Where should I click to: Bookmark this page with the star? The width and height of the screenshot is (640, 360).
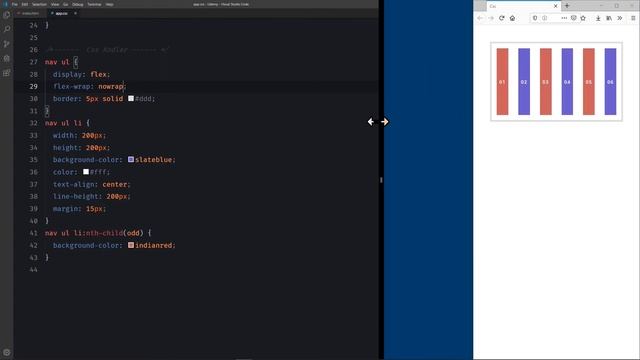coord(583,18)
